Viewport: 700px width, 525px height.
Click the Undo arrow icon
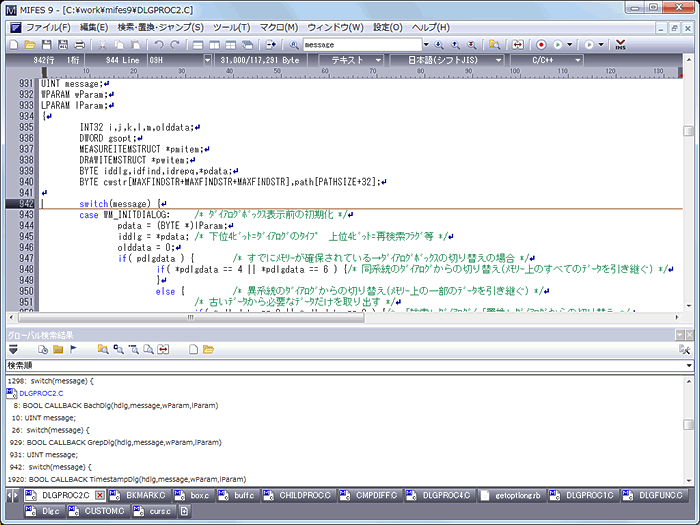click(158, 45)
